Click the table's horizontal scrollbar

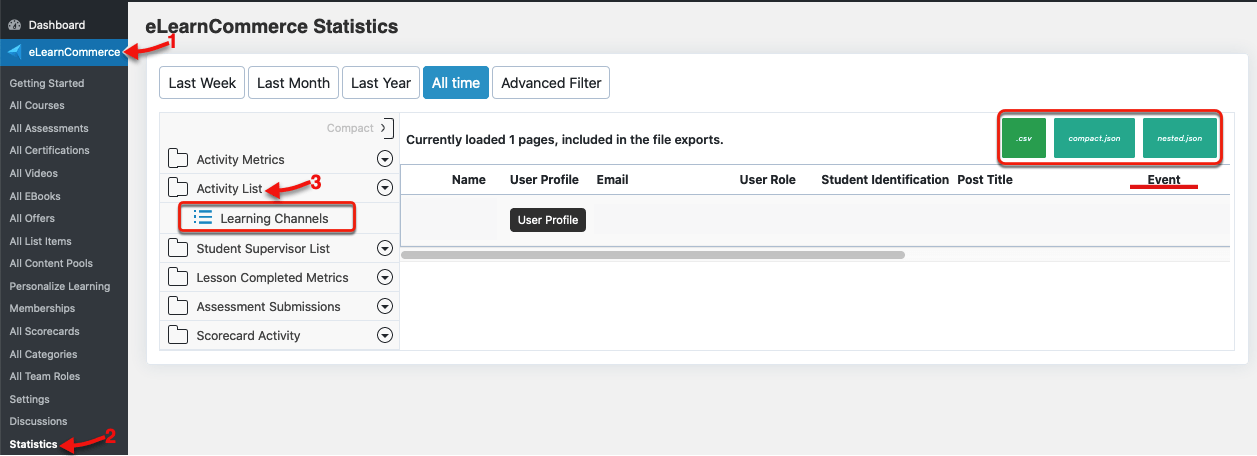[x=653, y=255]
